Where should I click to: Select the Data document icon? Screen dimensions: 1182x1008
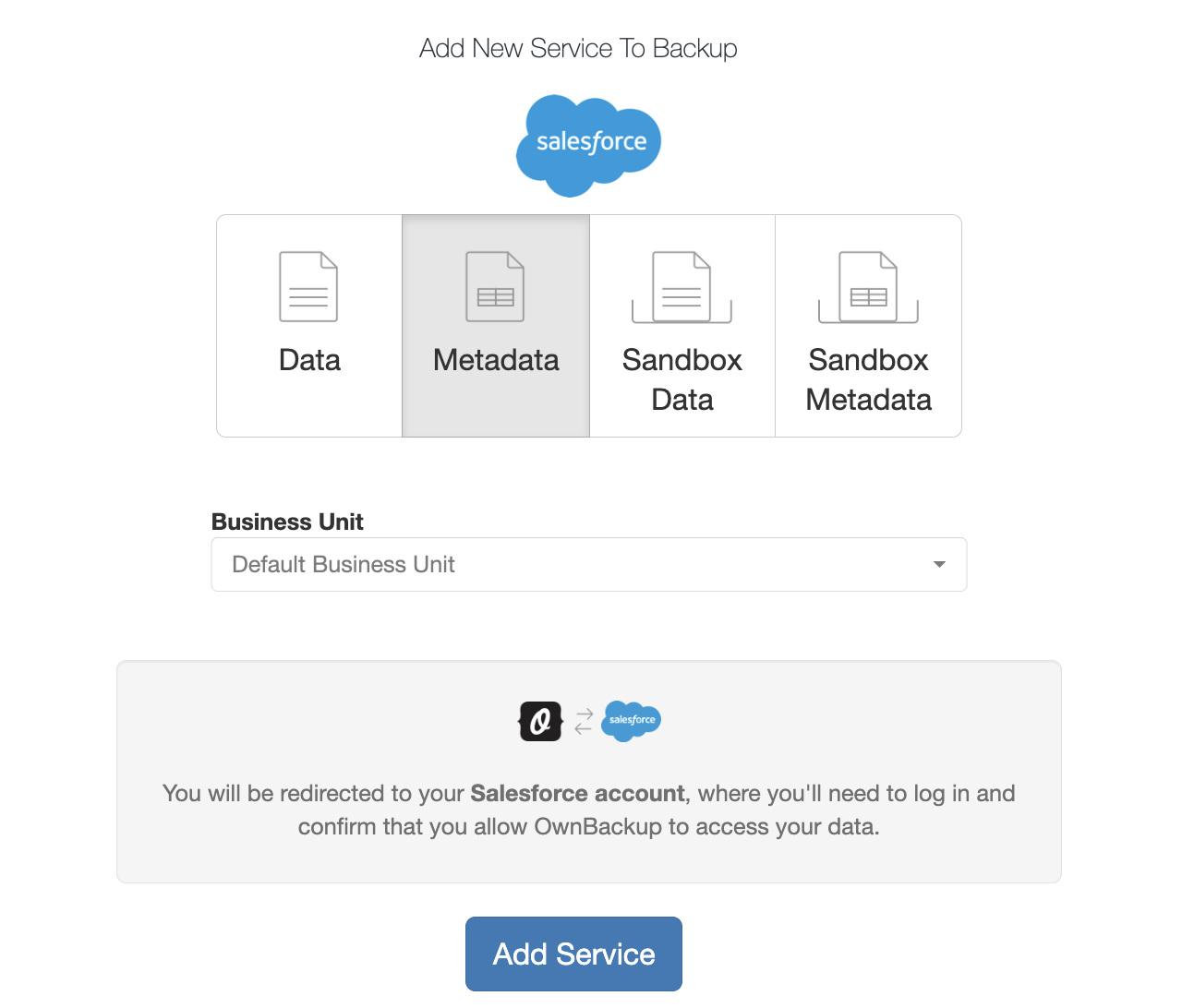click(308, 286)
